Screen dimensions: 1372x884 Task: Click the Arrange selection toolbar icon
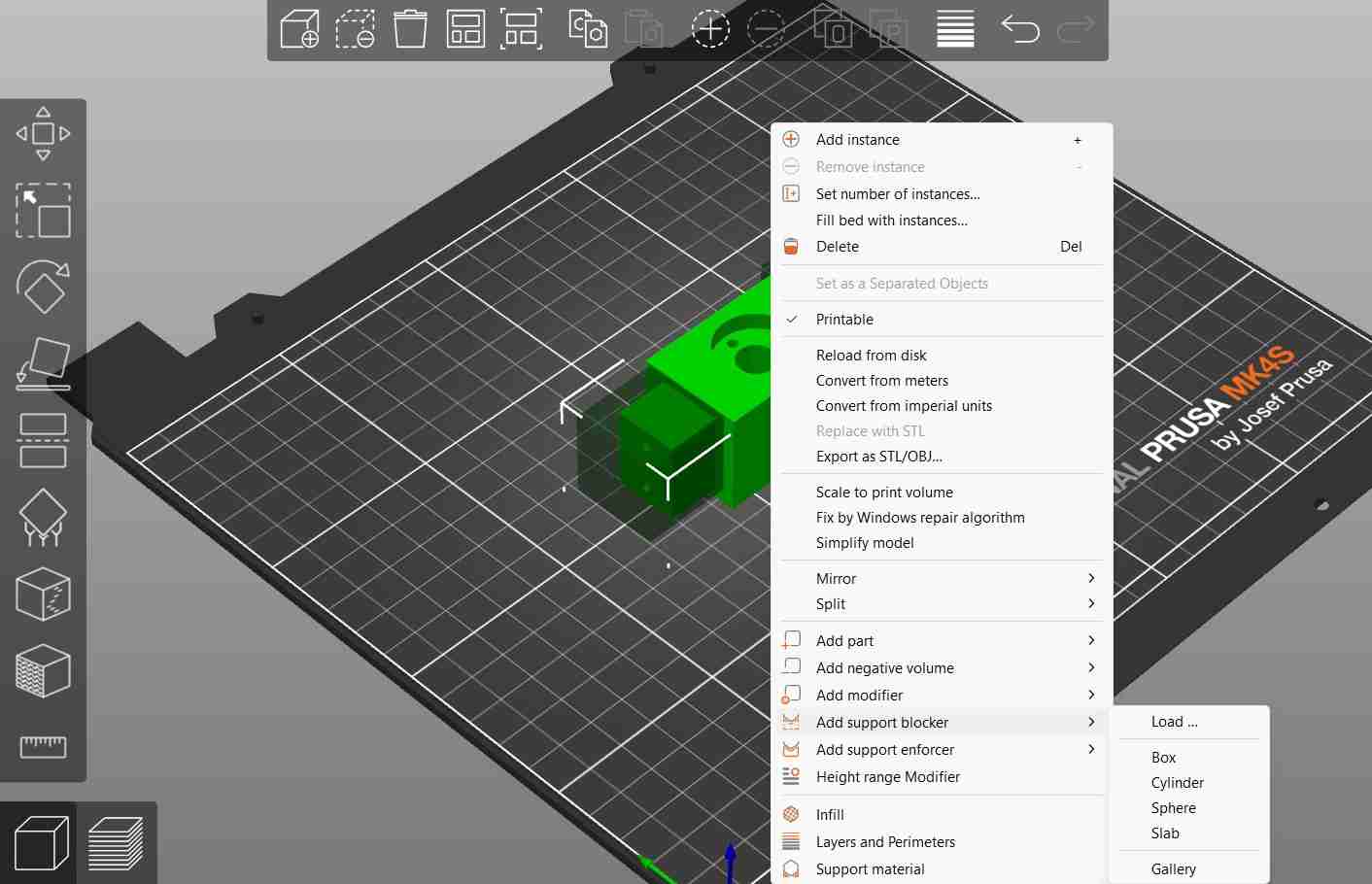(x=521, y=29)
